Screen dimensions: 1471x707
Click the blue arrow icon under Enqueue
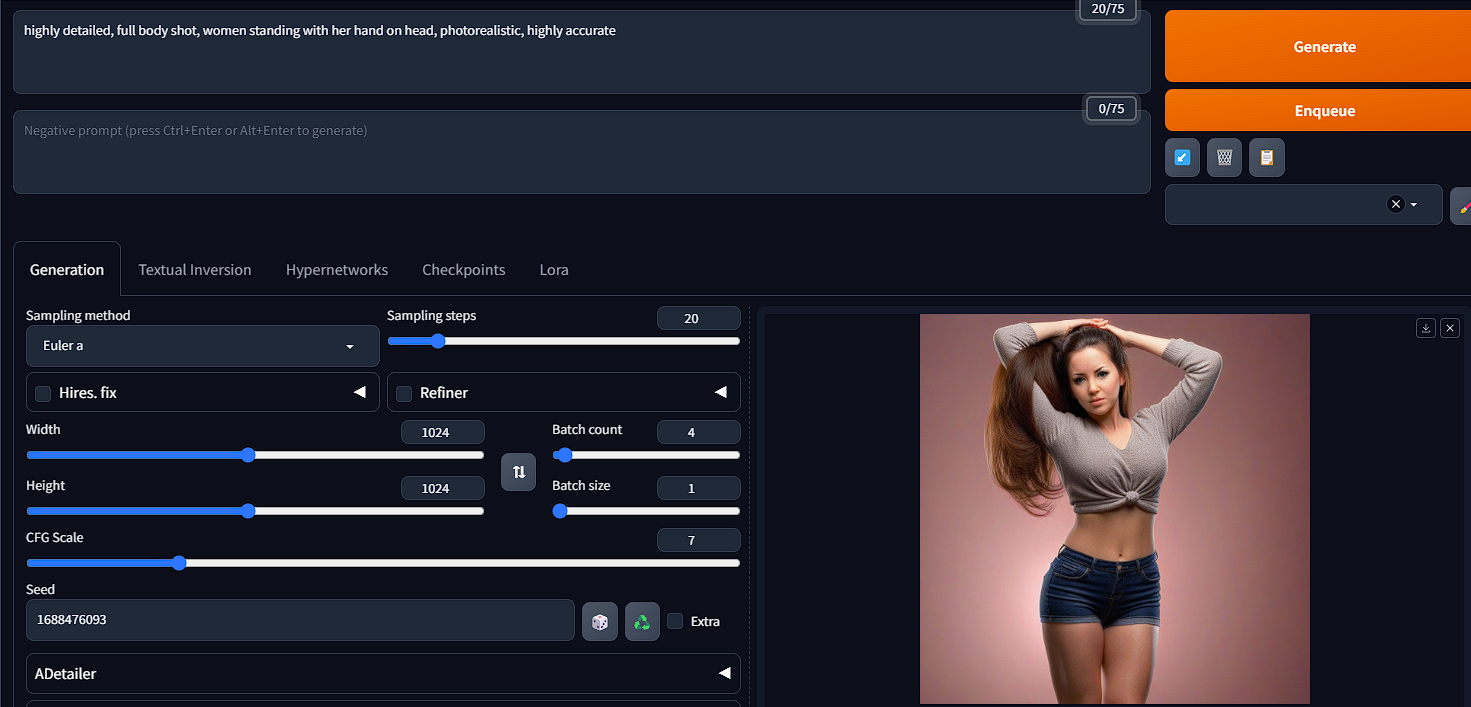point(1182,157)
